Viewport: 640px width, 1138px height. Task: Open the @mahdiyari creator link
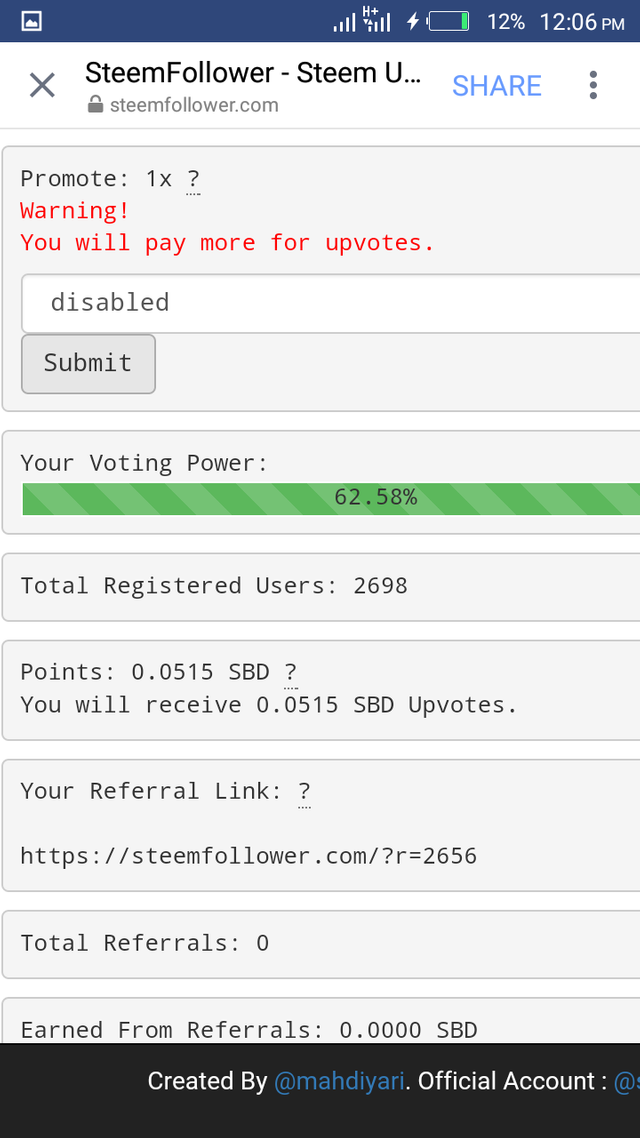(x=339, y=1081)
